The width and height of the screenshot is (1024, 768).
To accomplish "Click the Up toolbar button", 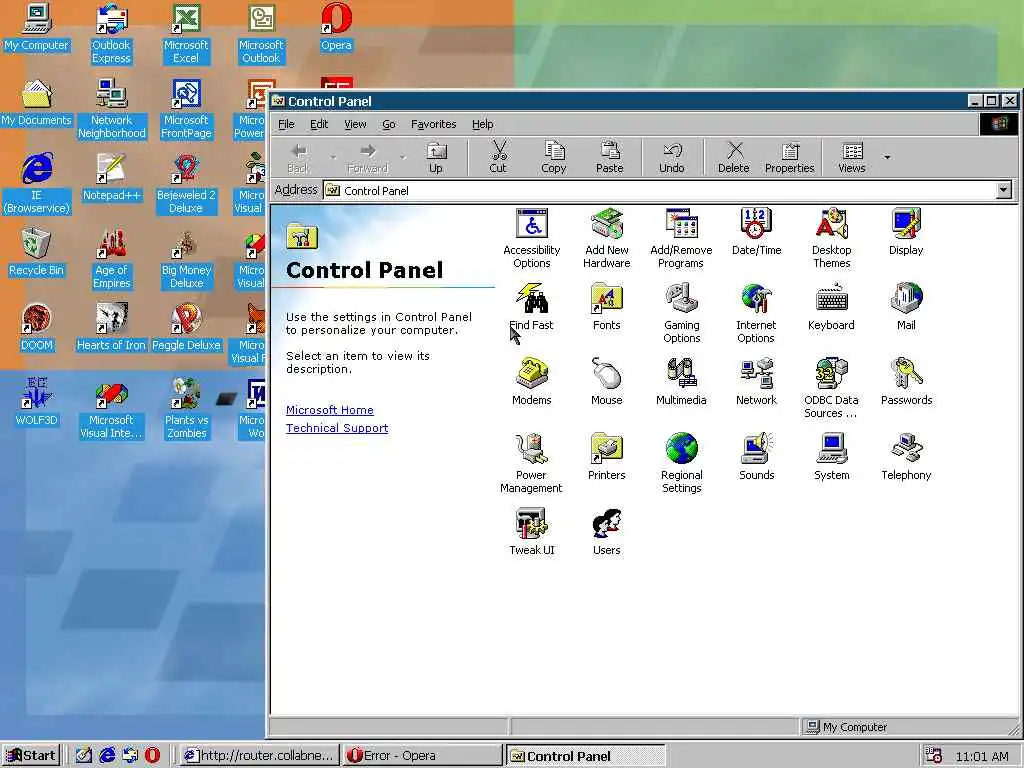I will (x=436, y=157).
